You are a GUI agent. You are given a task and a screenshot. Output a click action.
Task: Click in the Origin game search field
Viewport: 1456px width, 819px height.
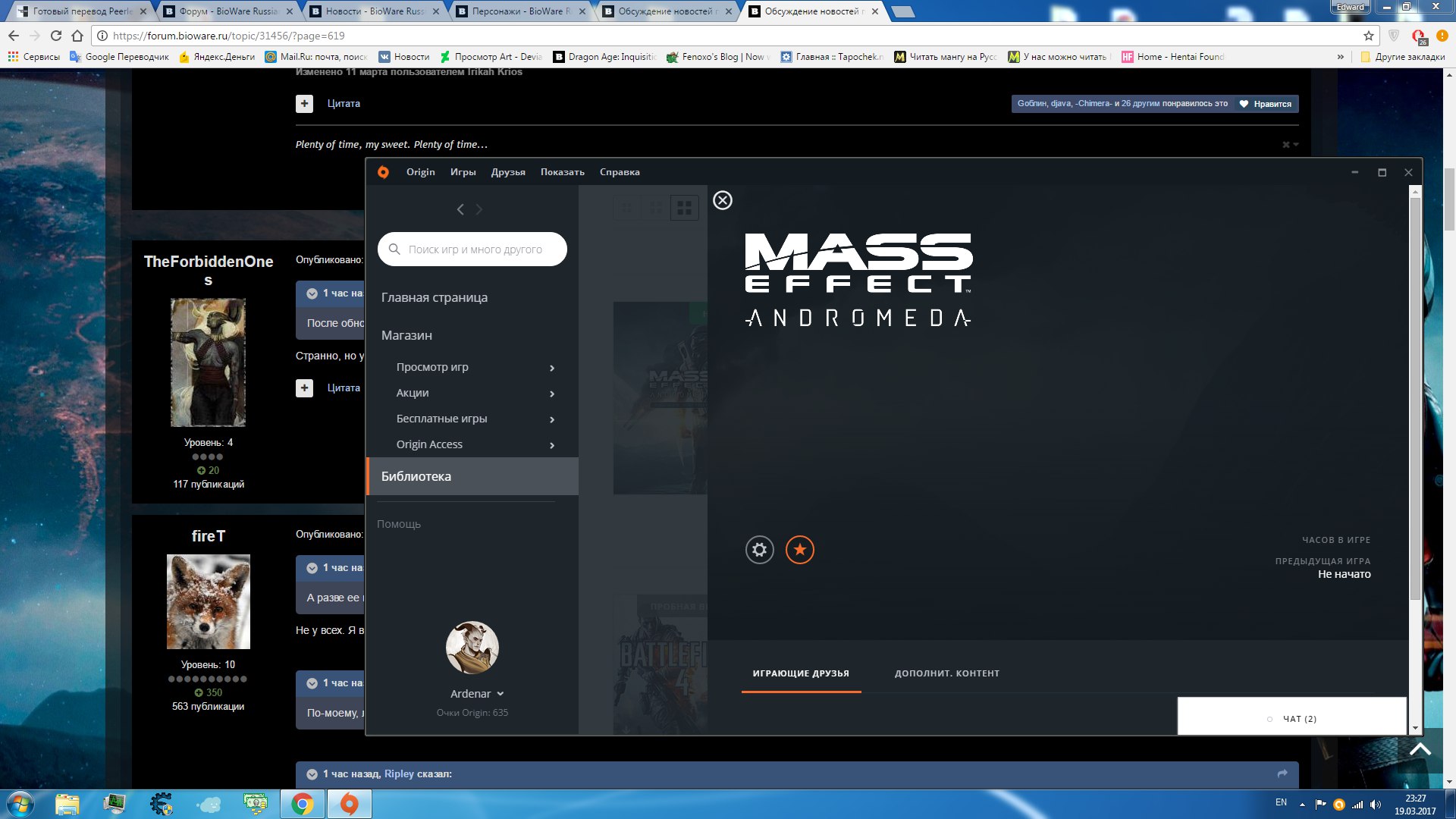click(x=472, y=249)
